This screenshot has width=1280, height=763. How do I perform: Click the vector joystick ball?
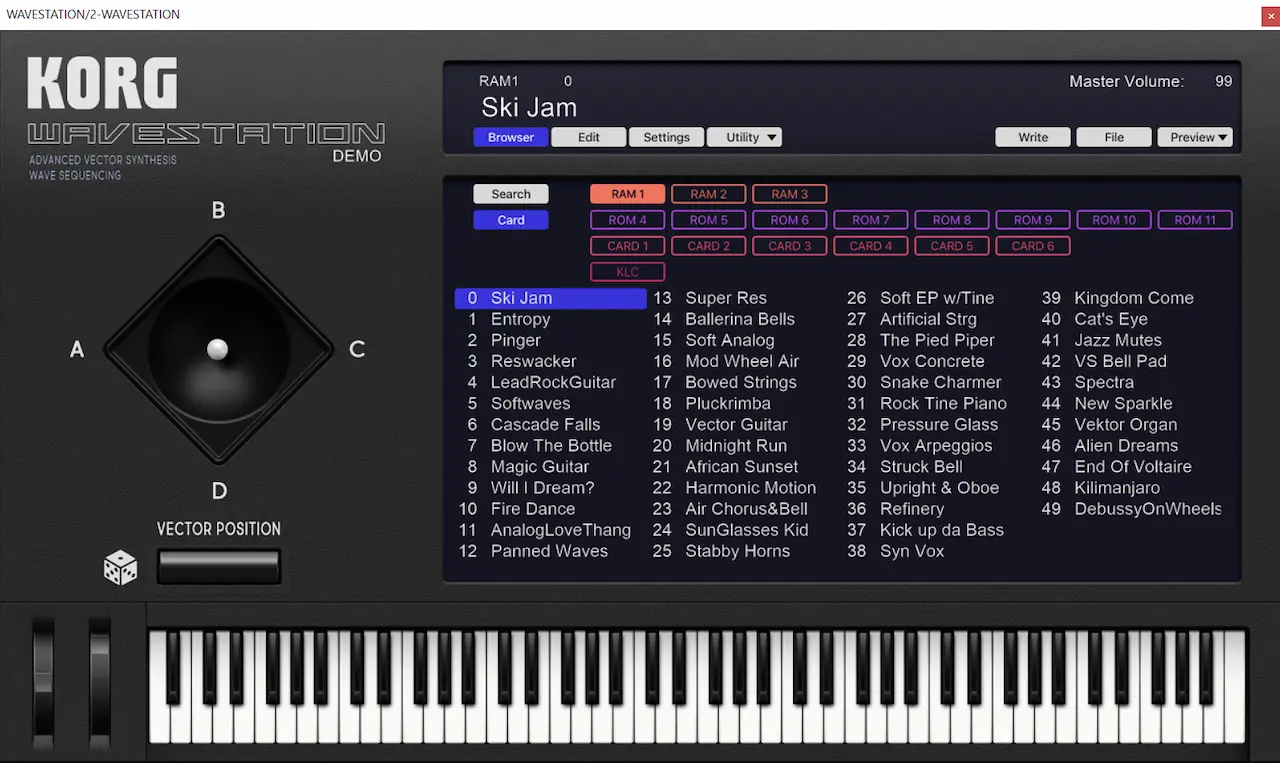pos(217,349)
